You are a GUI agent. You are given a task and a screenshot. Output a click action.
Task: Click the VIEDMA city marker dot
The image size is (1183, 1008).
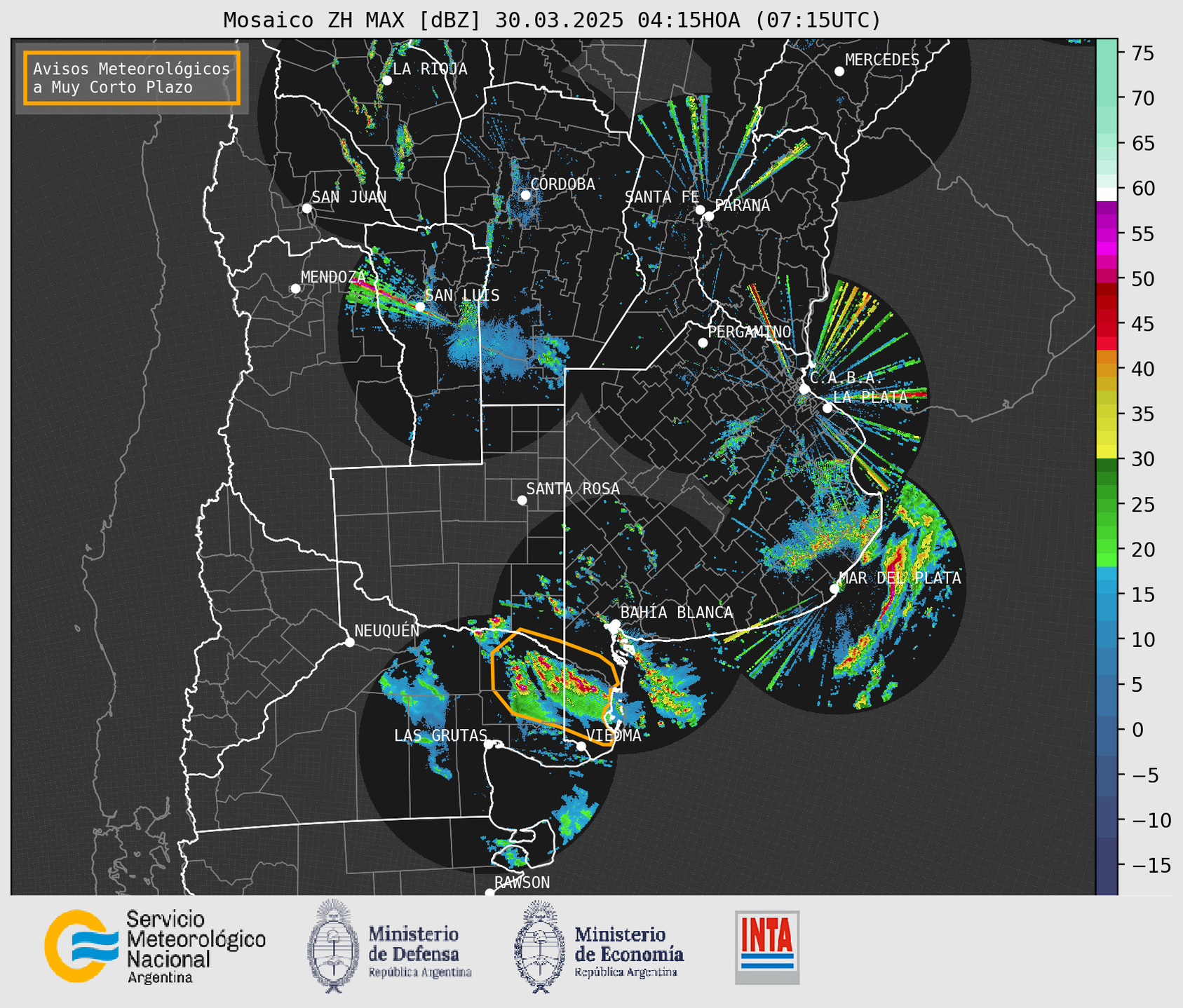(x=581, y=747)
